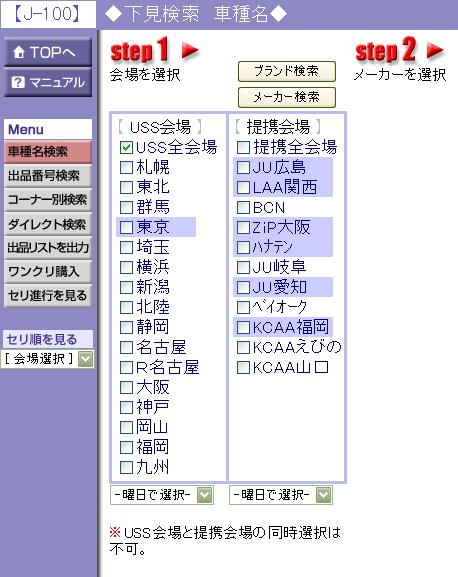The width and height of the screenshot is (458, 577).
Task: Uncheck the USS全会場 checkbox
Action: (126, 147)
